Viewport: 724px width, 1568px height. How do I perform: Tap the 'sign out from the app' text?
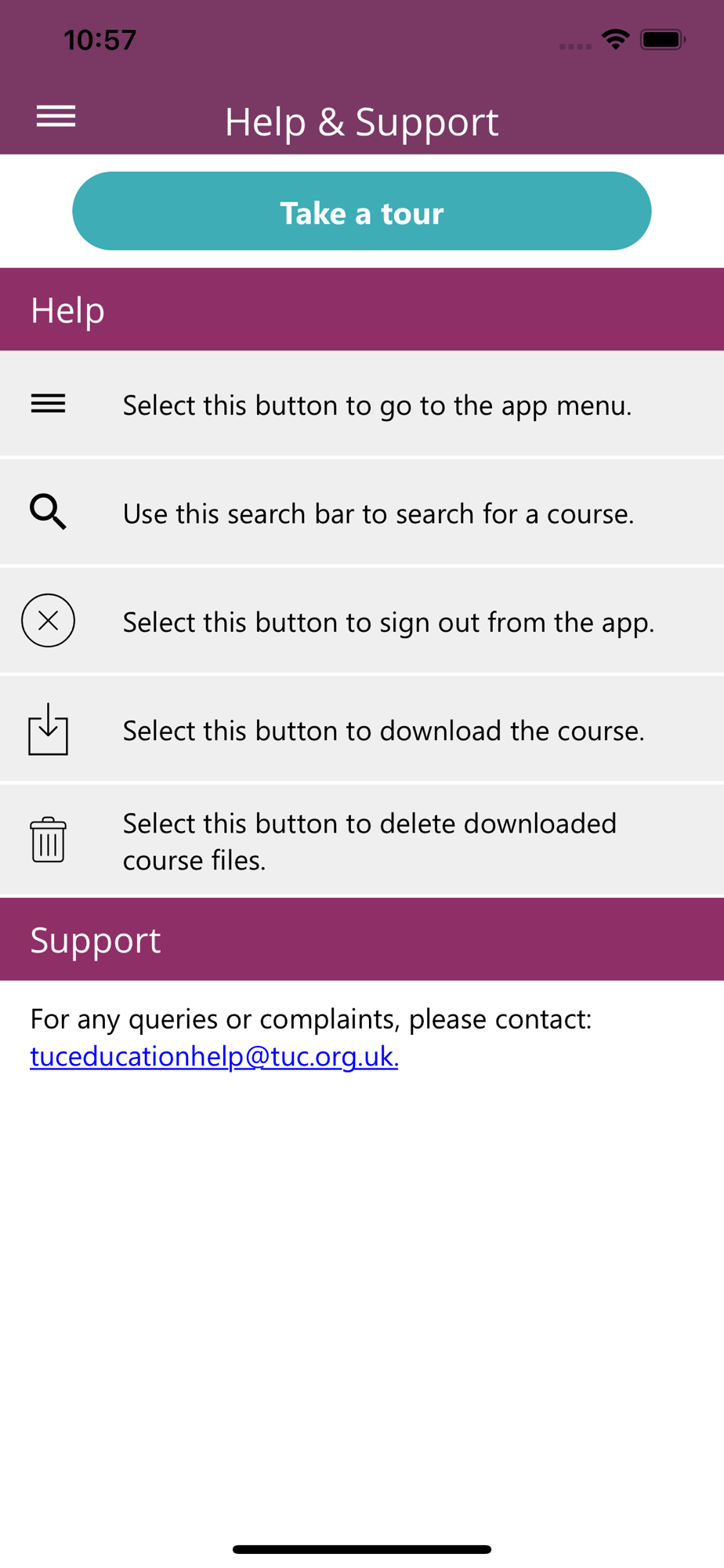(x=388, y=622)
